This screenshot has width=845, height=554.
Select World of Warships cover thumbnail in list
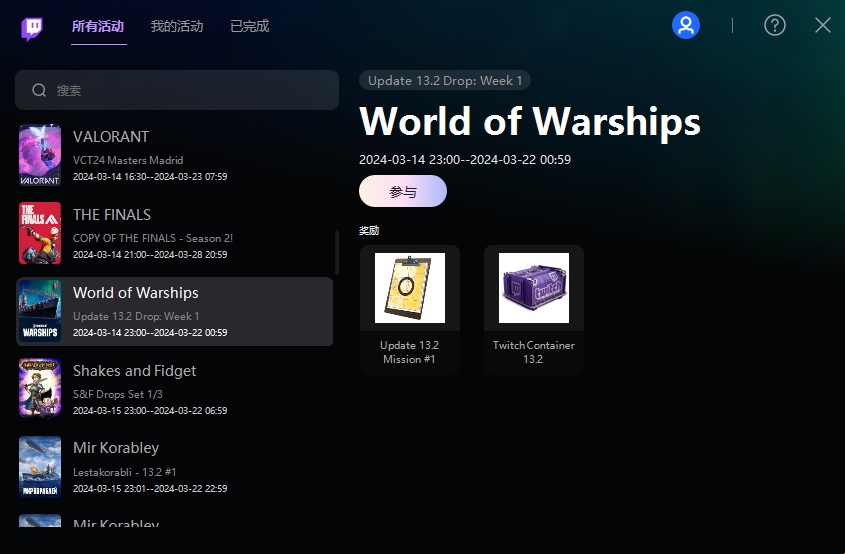tap(40, 311)
